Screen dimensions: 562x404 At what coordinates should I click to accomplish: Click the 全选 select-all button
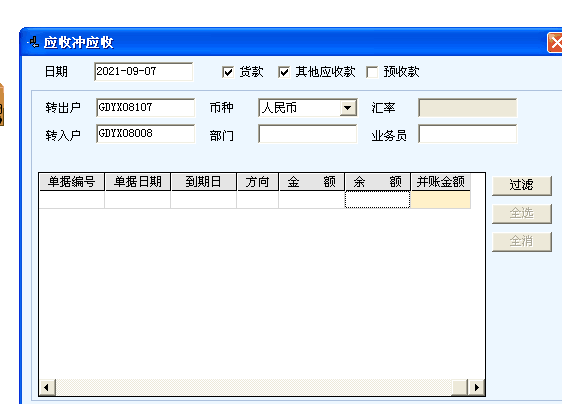pos(521,213)
